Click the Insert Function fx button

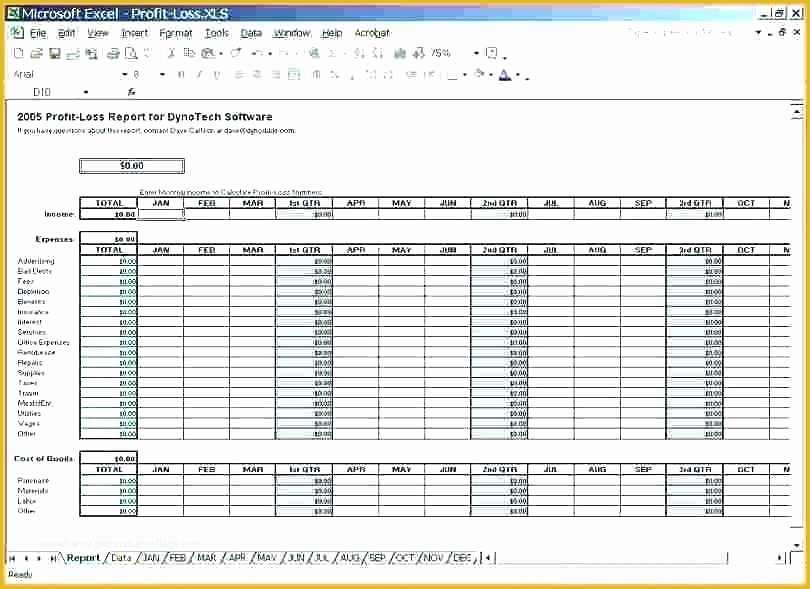pos(132,92)
